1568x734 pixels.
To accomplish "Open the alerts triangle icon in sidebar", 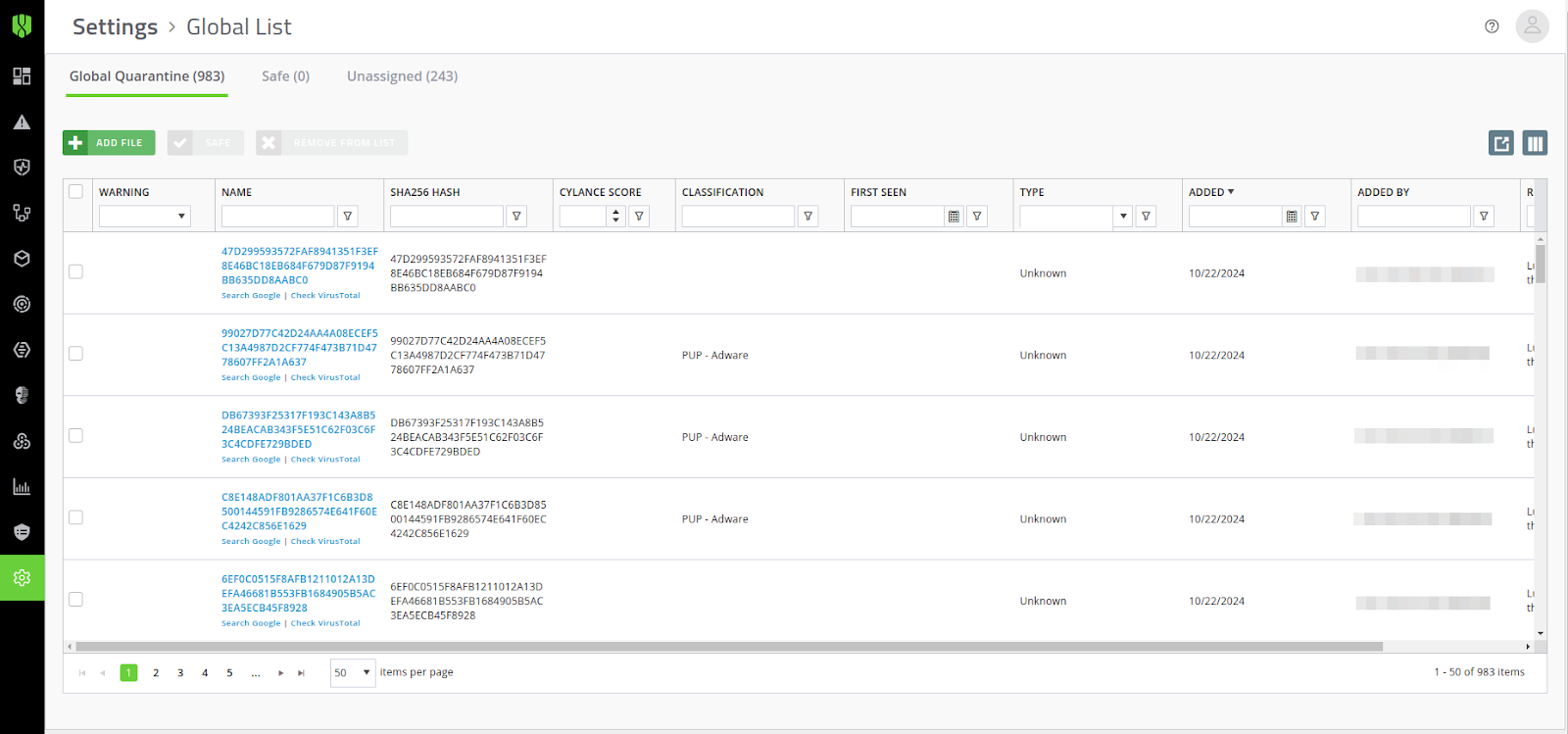I will [x=22, y=122].
